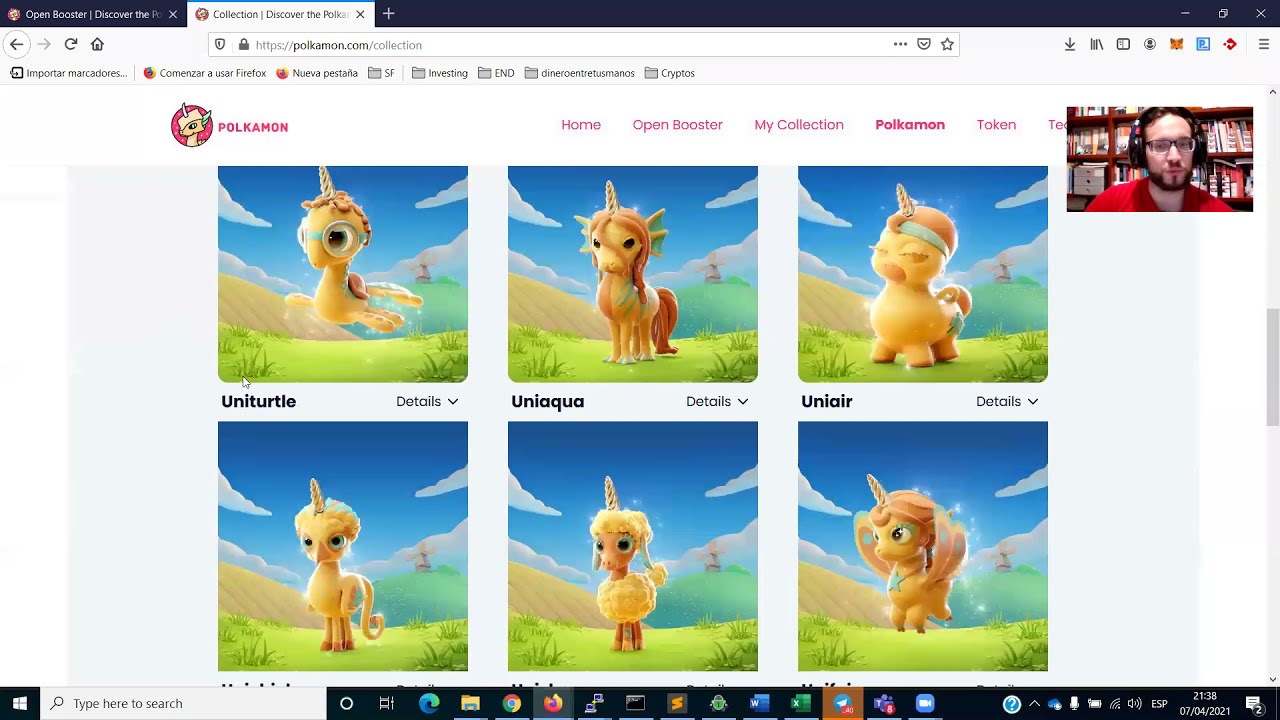Open the Importar marcadores bookmark
This screenshot has height=720, width=1280.
click(x=69, y=73)
